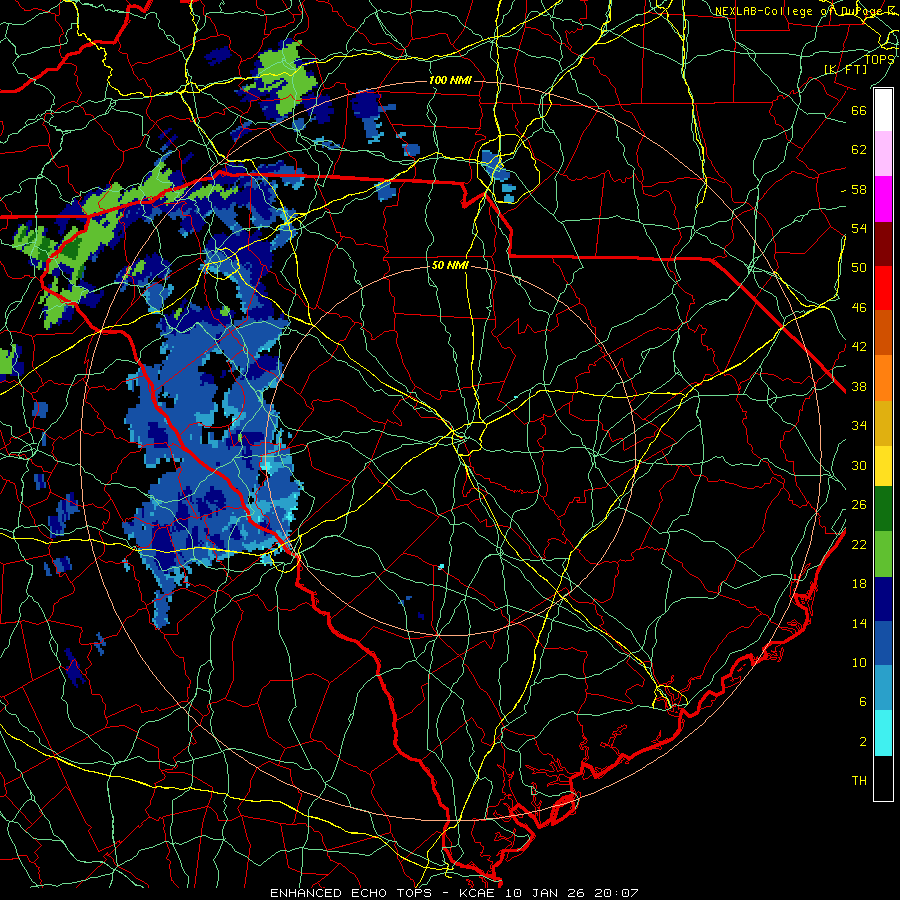Click the "ENHANCED ECHO TOPS" caption text
This screenshot has width=900, height=900.
351,893
